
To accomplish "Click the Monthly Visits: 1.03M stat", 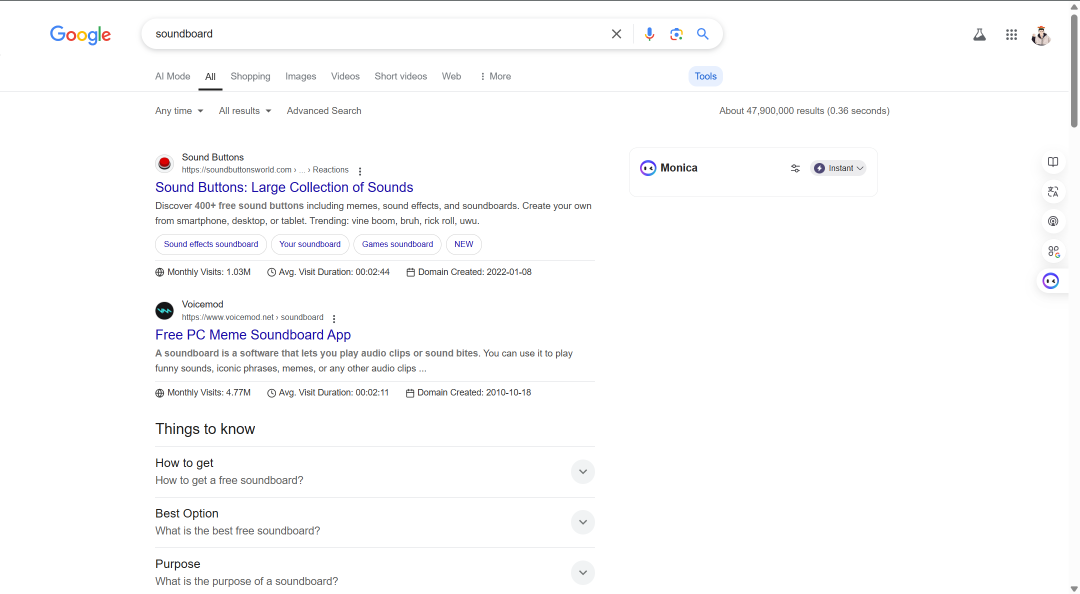I will point(203,272).
